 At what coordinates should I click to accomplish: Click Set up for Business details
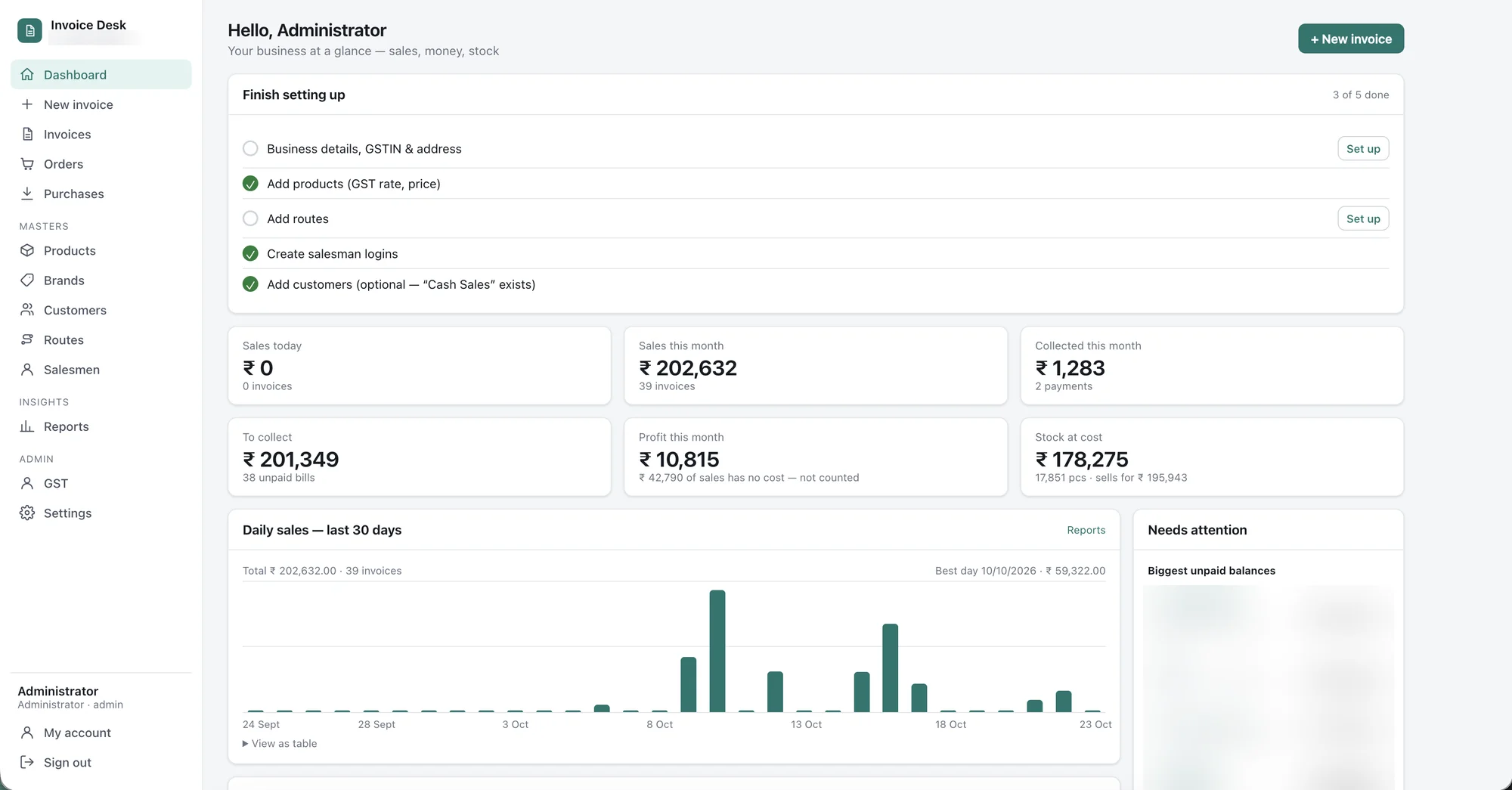pos(1363,149)
